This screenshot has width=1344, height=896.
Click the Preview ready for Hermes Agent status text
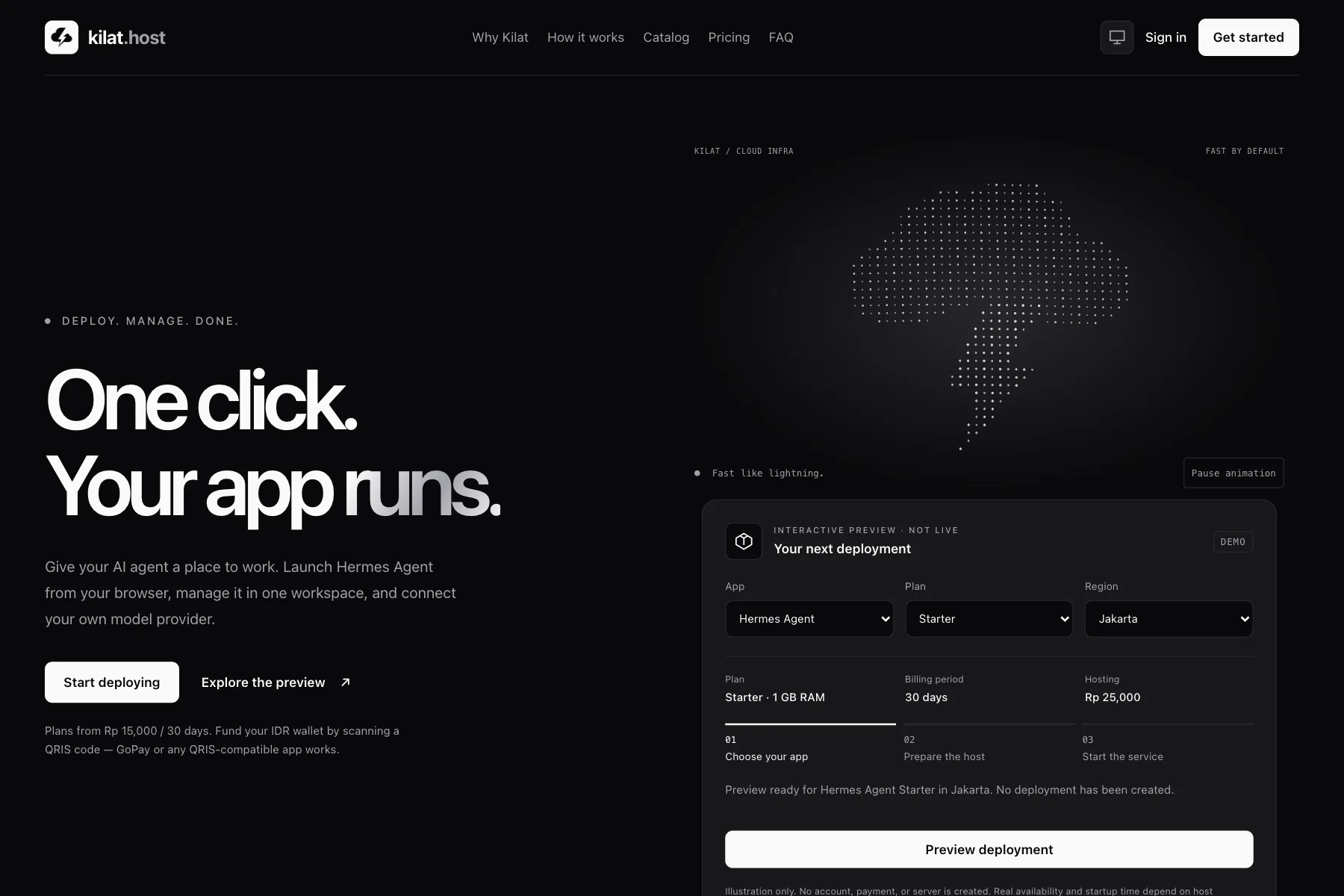pos(949,790)
